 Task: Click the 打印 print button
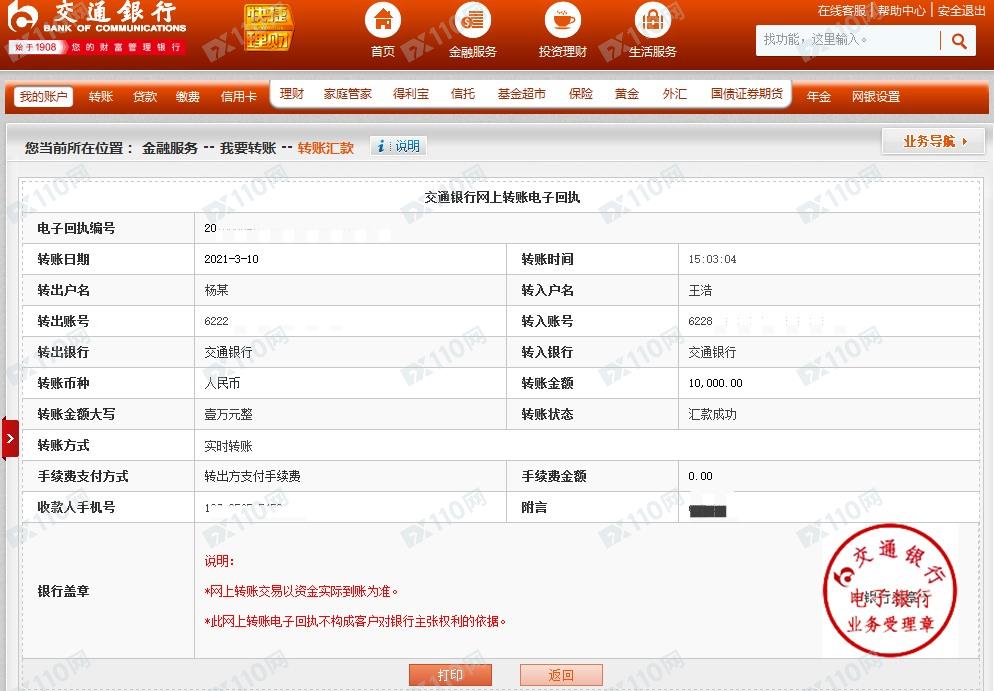(450, 675)
